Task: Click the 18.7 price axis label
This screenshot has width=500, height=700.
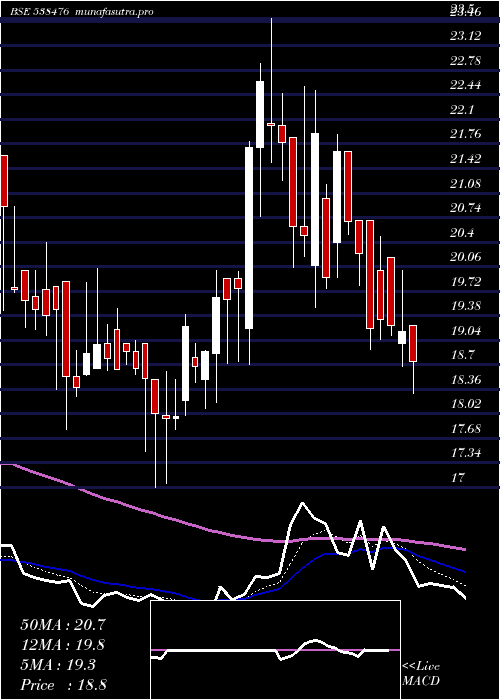Action: (462, 356)
